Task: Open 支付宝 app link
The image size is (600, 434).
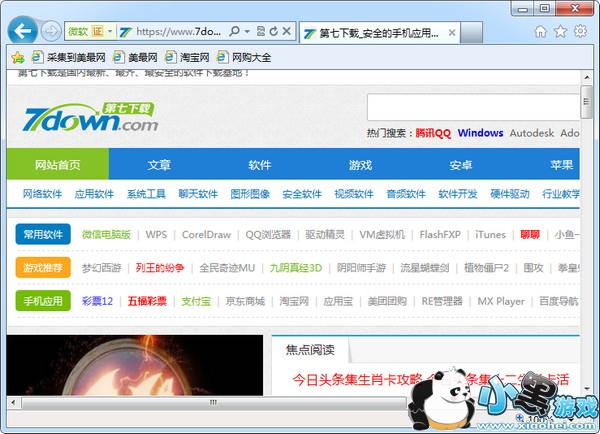Action: click(196, 301)
